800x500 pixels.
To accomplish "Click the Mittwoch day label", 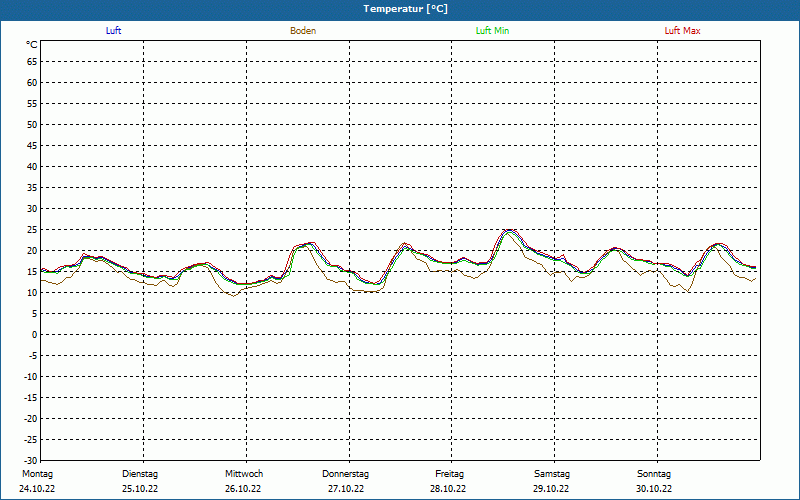I will 244,474.
